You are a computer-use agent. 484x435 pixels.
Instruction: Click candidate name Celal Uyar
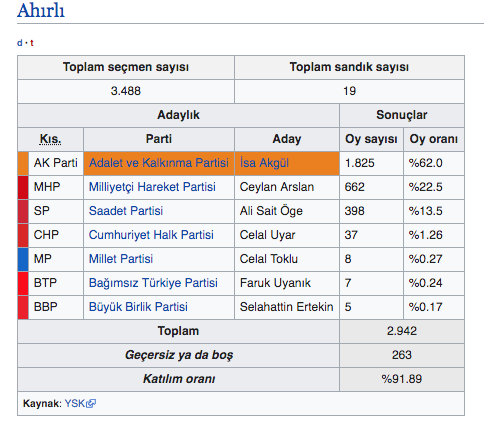coord(267,235)
